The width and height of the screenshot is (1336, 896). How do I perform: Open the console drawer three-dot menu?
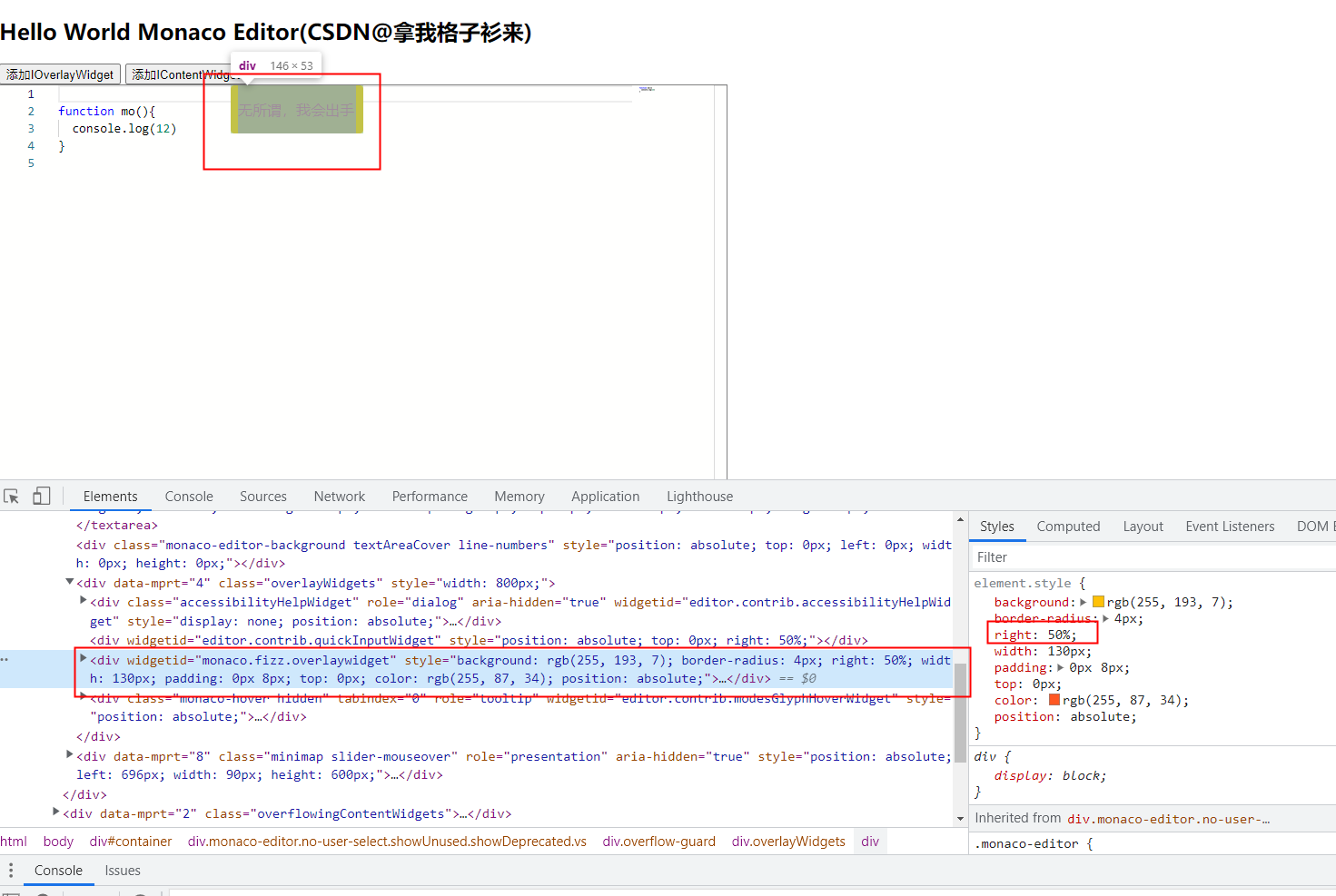(x=11, y=871)
